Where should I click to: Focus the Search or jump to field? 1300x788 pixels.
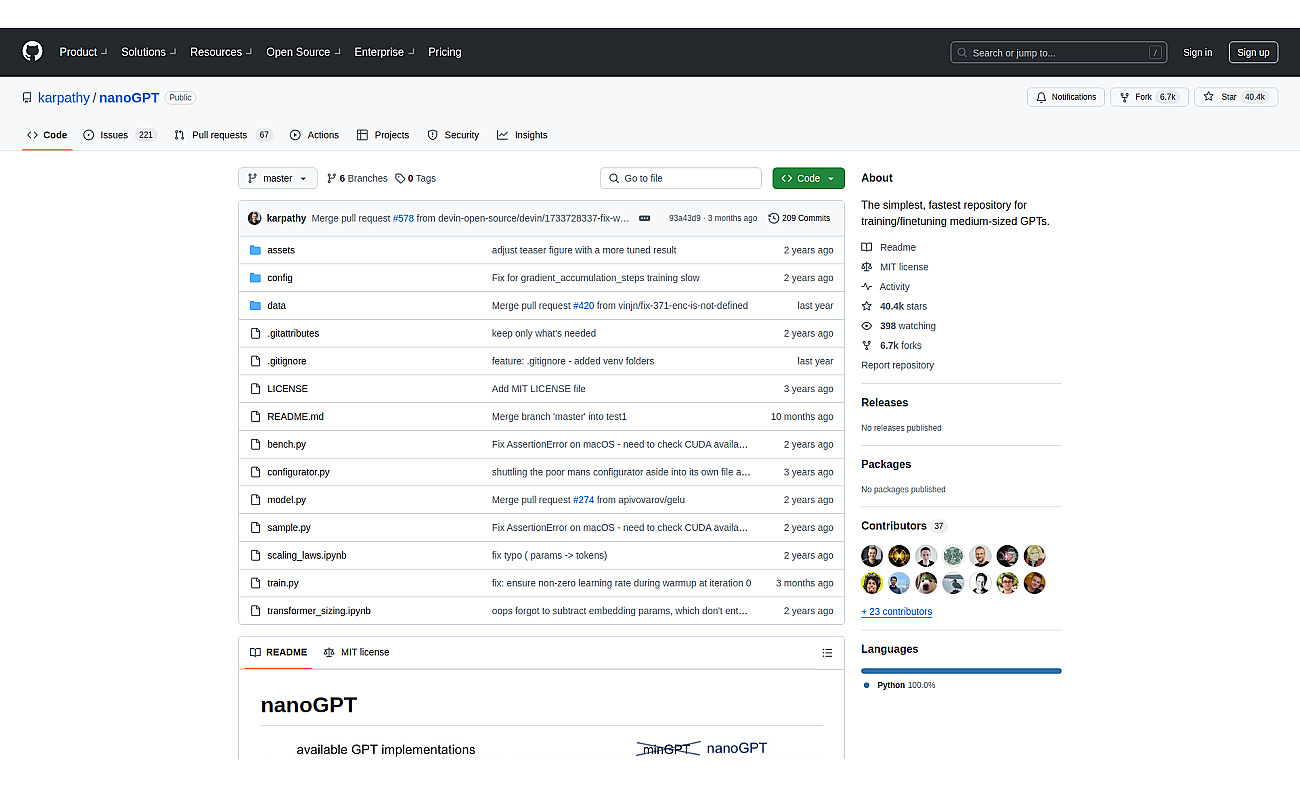(x=1059, y=52)
